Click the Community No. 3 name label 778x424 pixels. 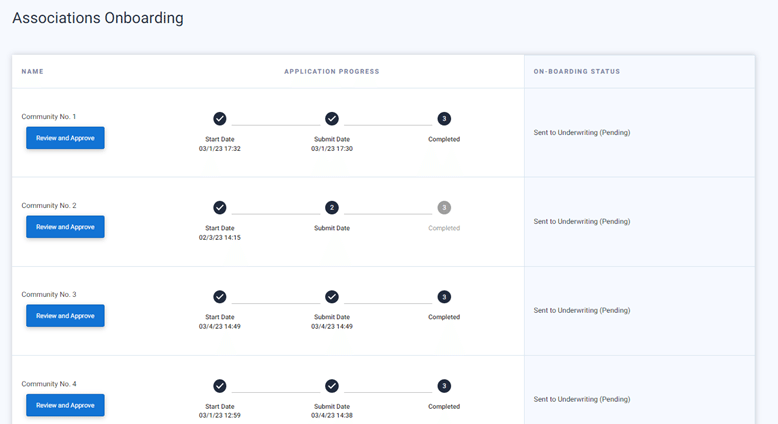[x=49, y=294]
